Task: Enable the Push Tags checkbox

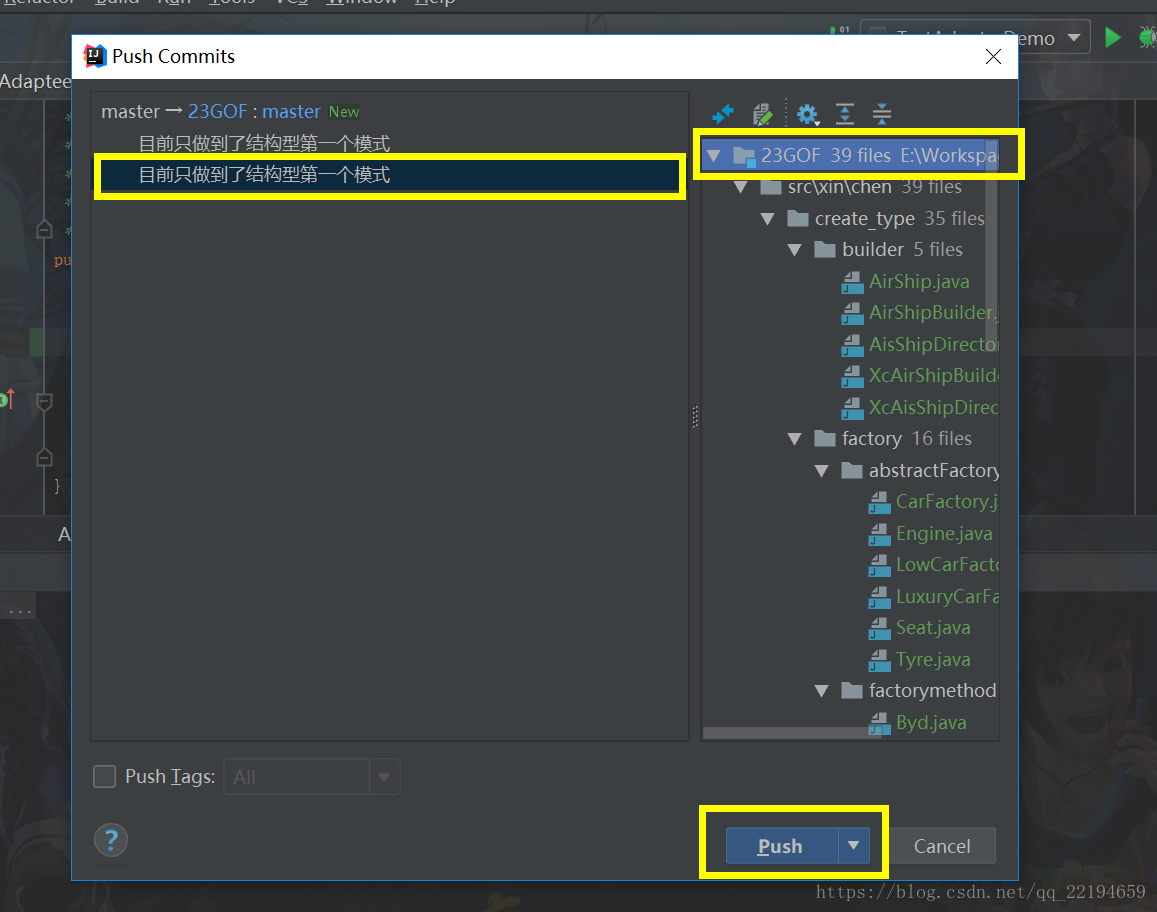Action: pos(104,776)
